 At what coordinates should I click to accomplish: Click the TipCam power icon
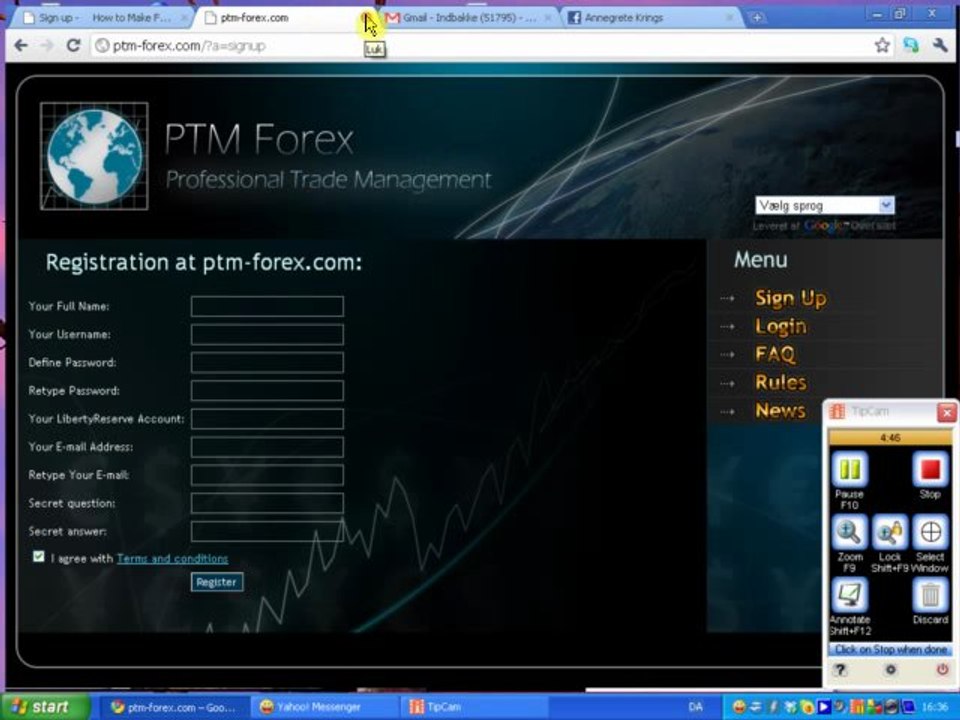pyautogui.click(x=942, y=670)
